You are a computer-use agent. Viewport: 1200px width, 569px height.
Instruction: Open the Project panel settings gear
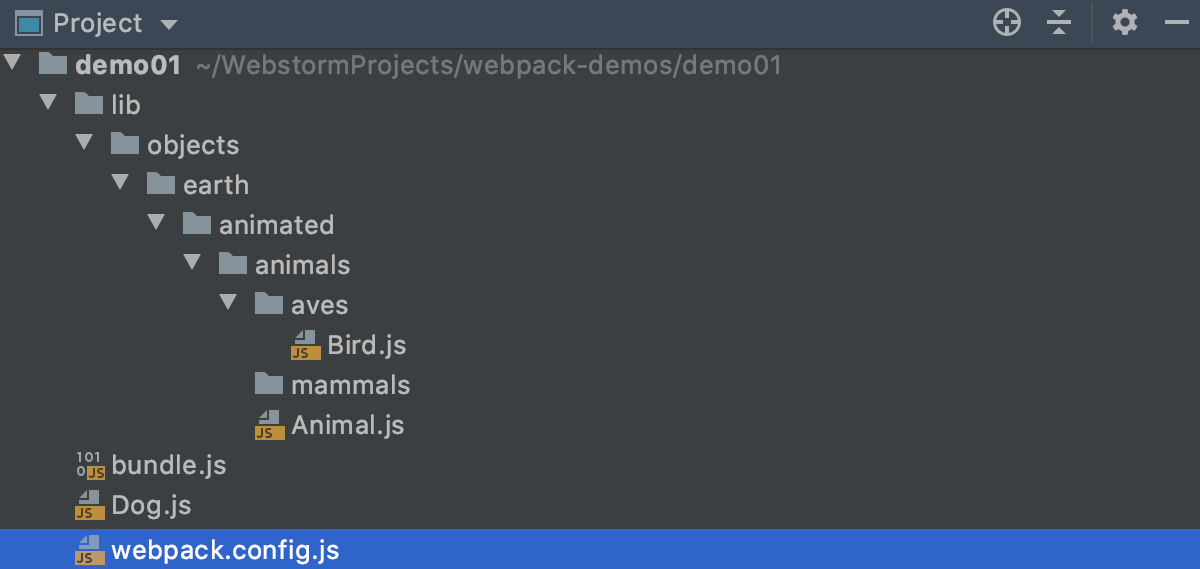tap(1125, 23)
